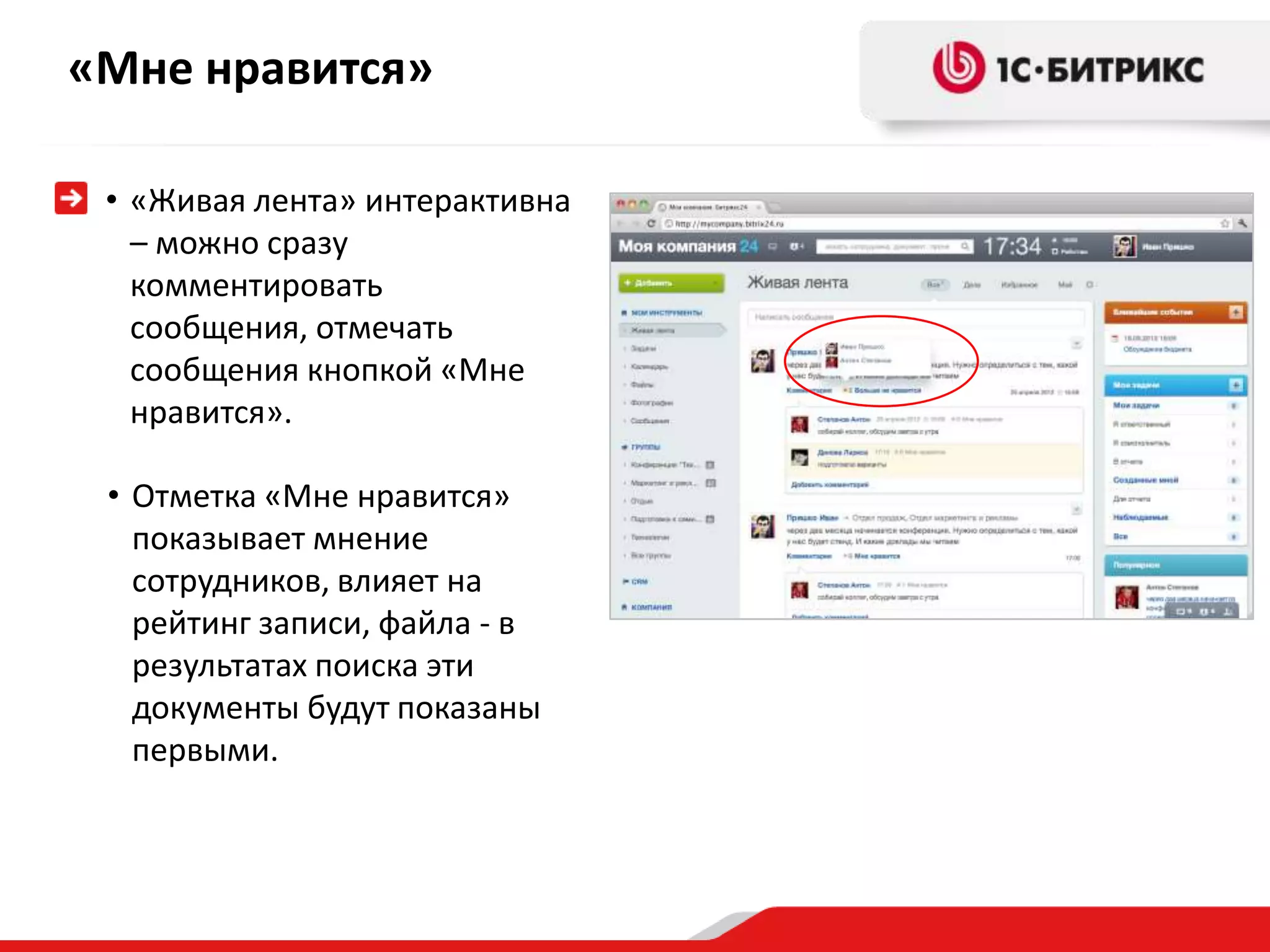
Task: Reload the page in the browser
Action: click(651, 224)
